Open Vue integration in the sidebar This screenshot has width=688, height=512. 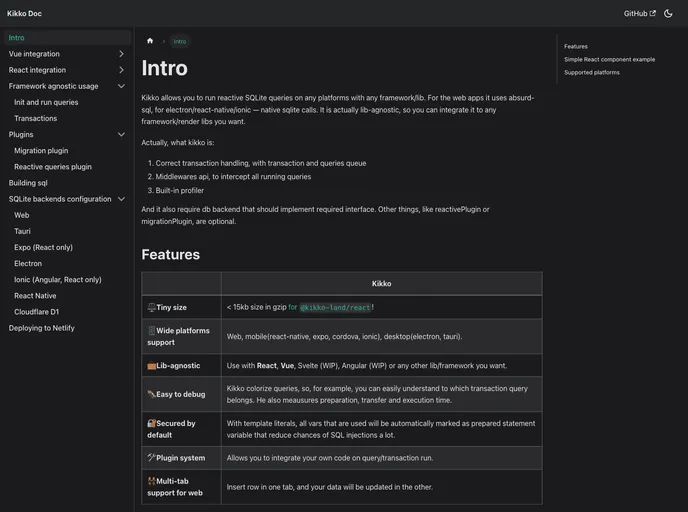34,54
